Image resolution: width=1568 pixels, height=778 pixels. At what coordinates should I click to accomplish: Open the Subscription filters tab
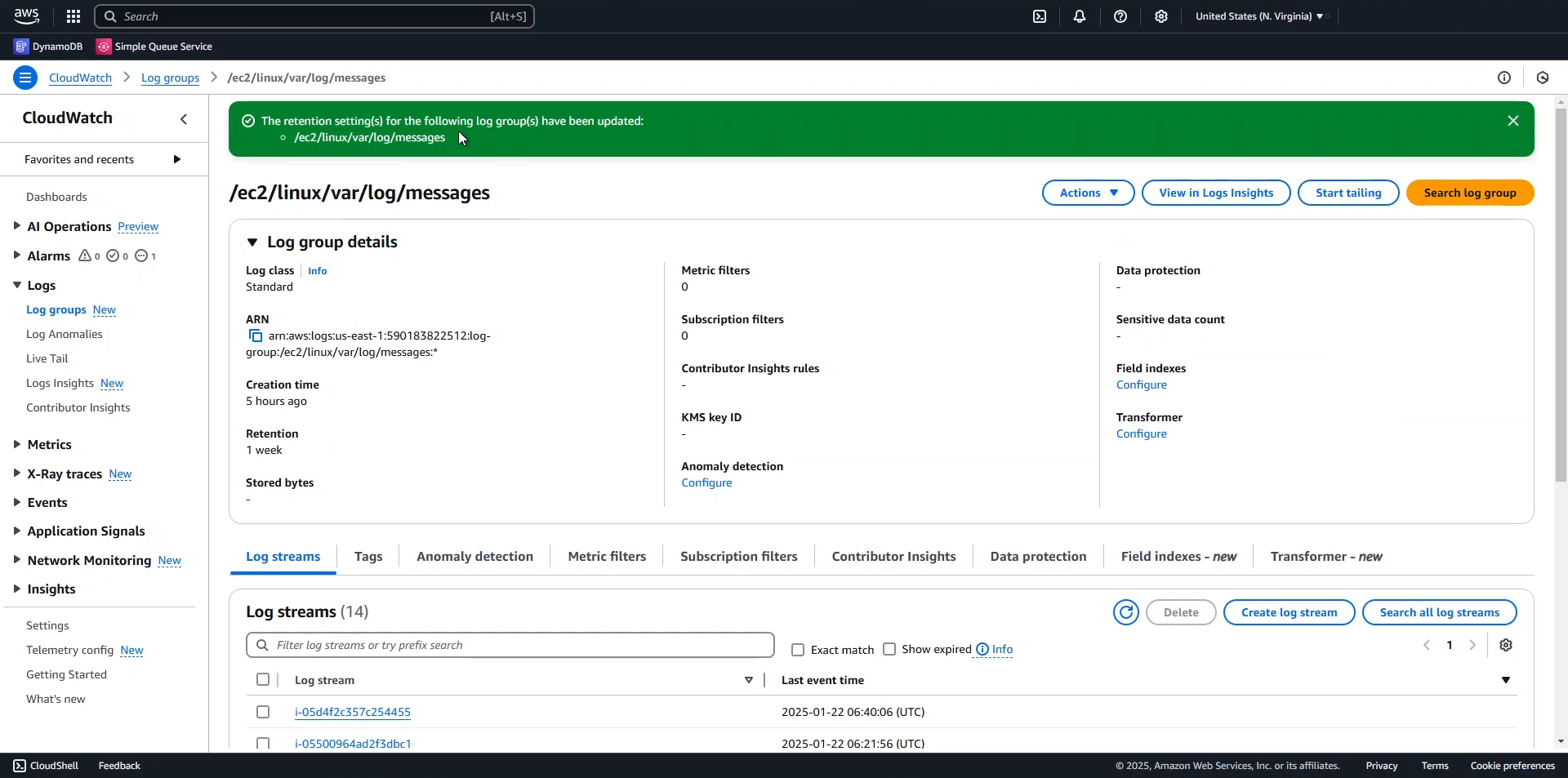pos(738,557)
